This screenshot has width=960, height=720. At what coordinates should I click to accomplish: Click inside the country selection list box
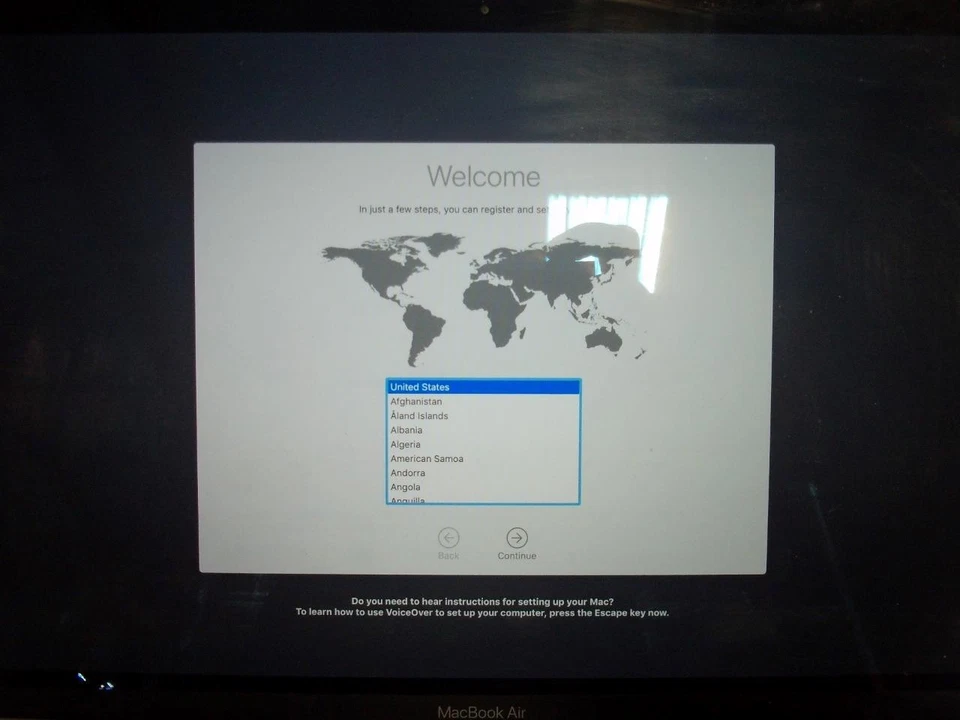point(483,440)
